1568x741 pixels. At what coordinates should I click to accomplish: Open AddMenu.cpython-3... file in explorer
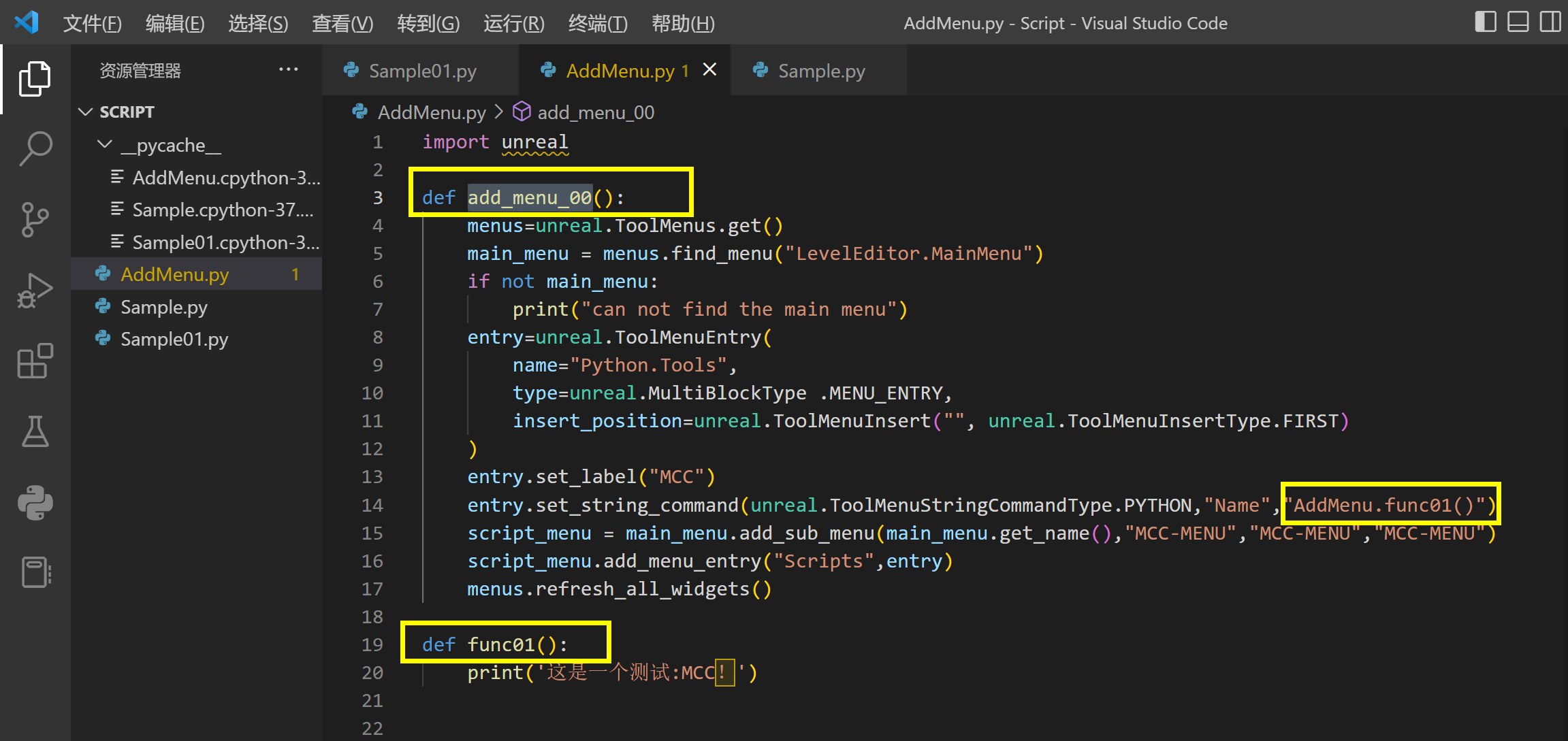click(x=197, y=178)
